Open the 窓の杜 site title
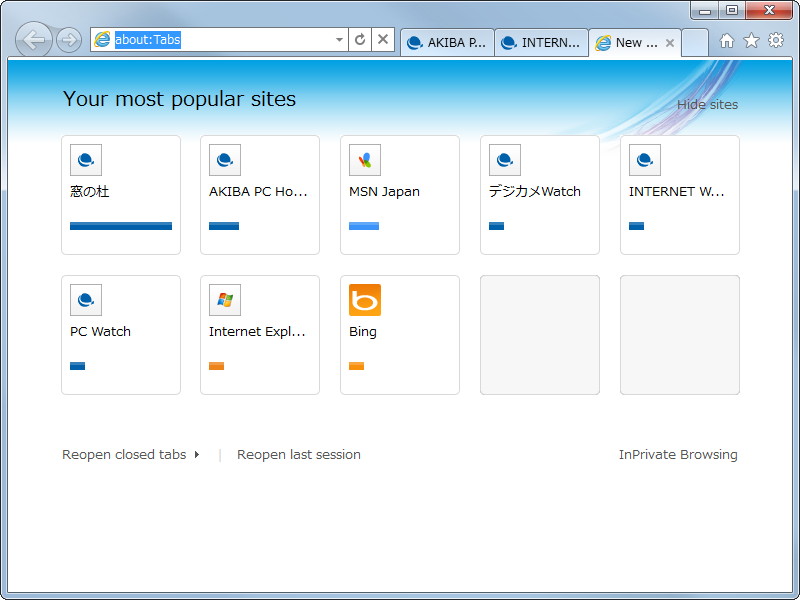Viewport: 800px width, 600px height. 90,192
